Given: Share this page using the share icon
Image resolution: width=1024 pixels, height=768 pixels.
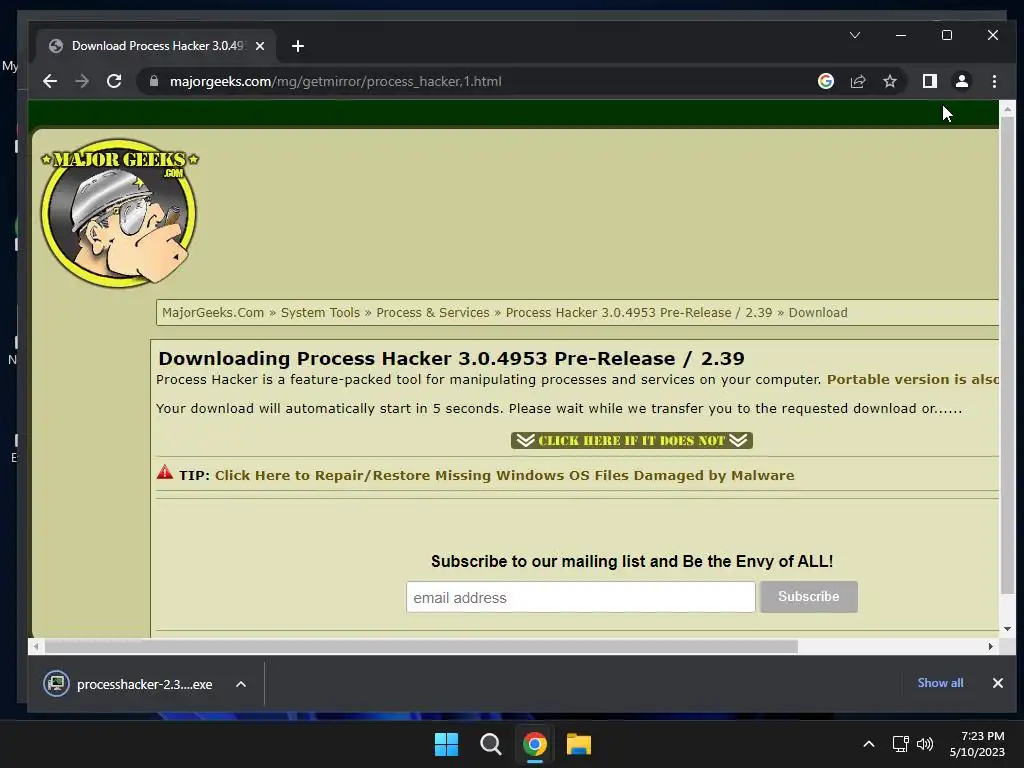Looking at the screenshot, I should click(x=857, y=81).
